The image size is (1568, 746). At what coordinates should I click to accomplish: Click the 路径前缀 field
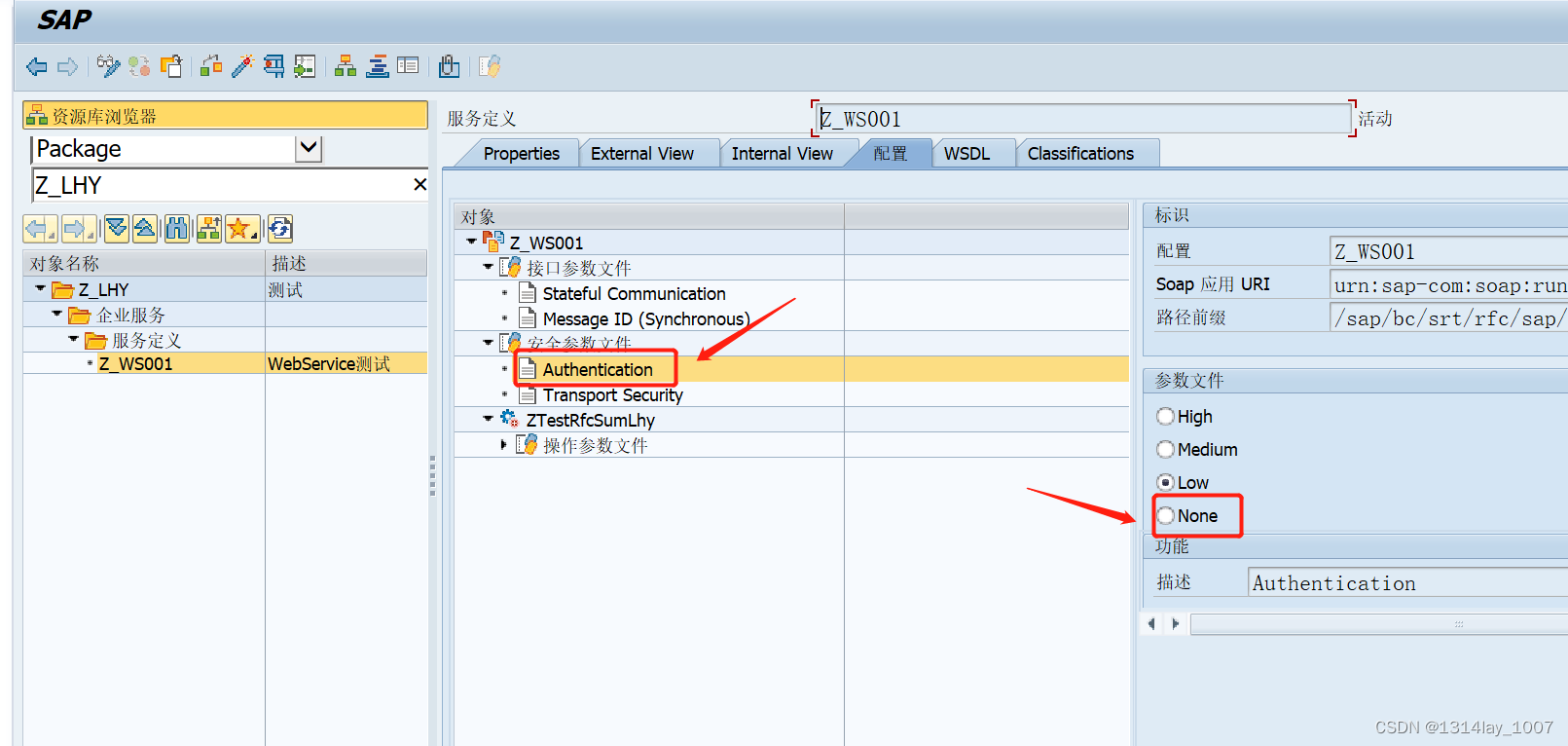(x=1448, y=317)
